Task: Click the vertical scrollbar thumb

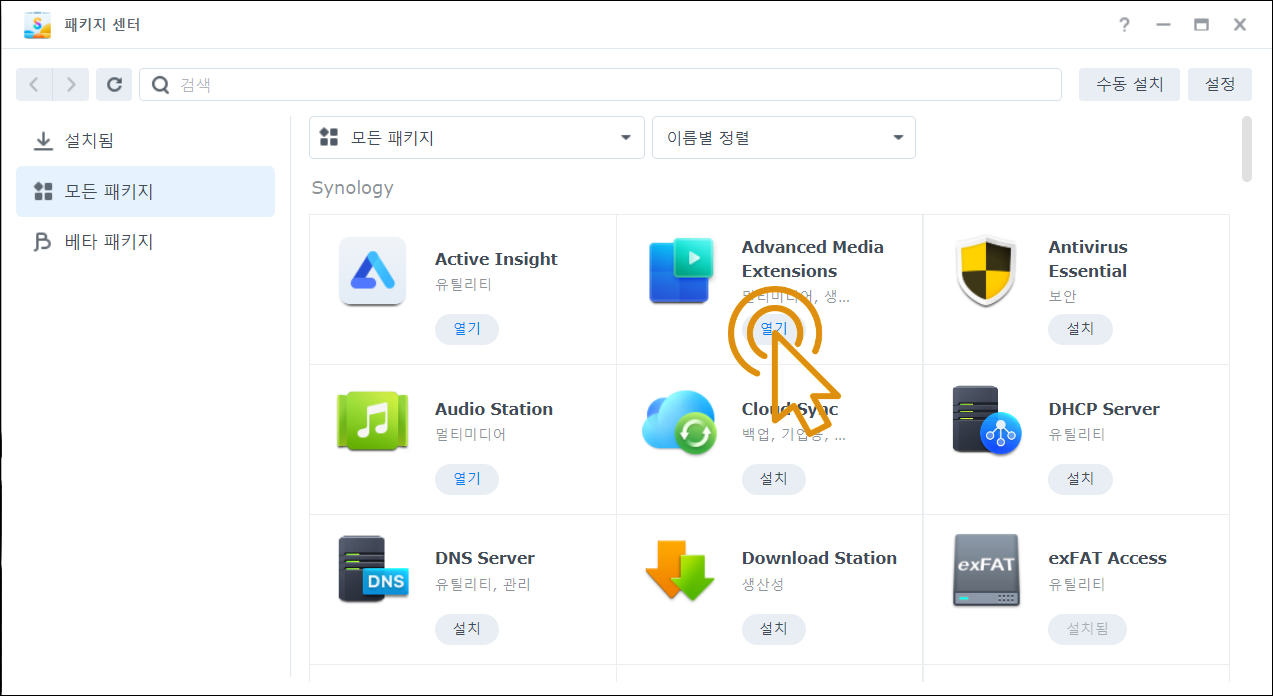Action: (x=1246, y=149)
